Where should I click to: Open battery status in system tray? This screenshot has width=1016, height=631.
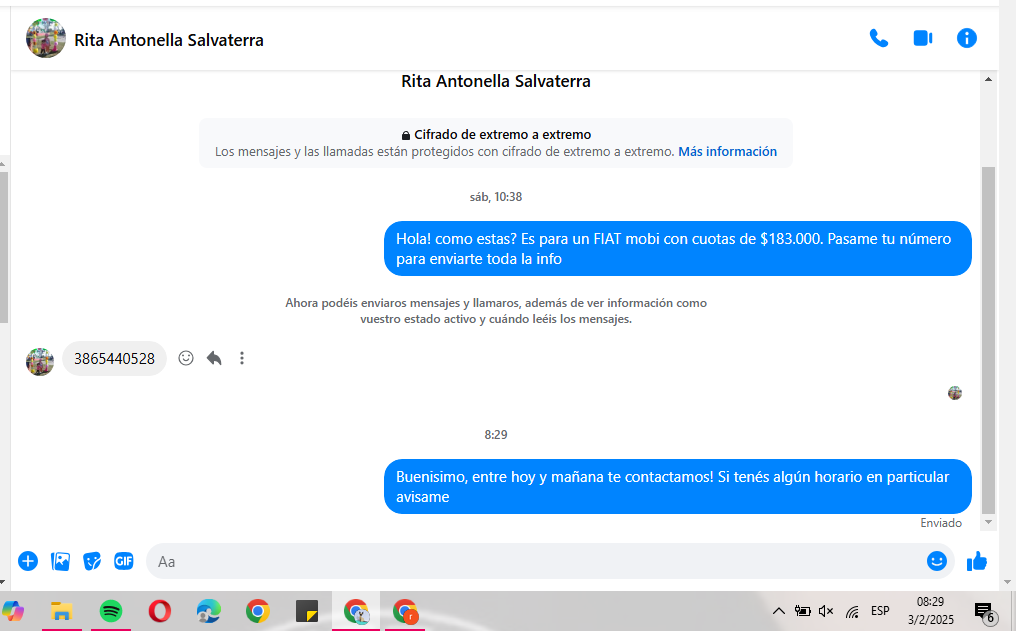[802, 611]
